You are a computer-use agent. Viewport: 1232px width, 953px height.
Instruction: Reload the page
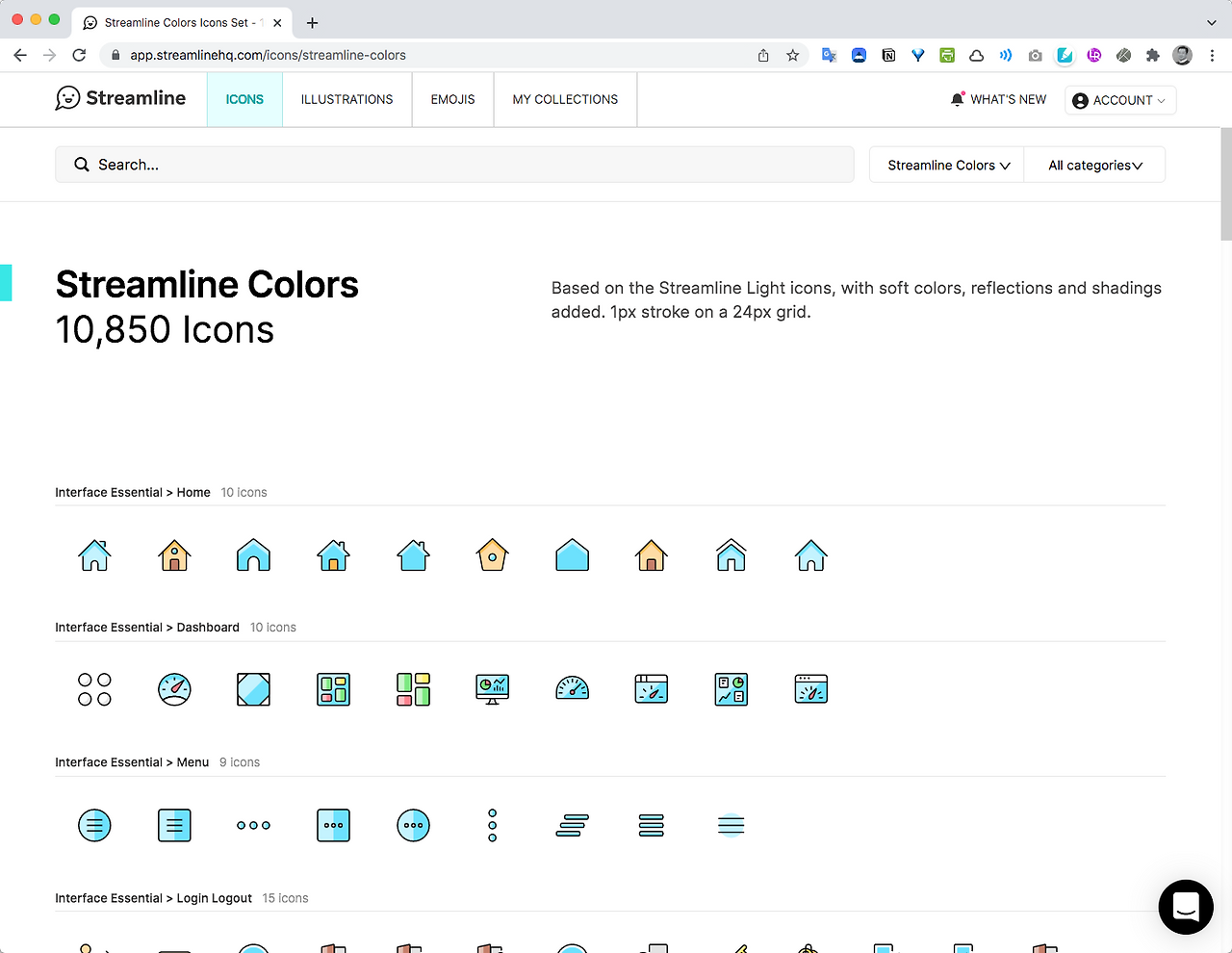(79, 55)
